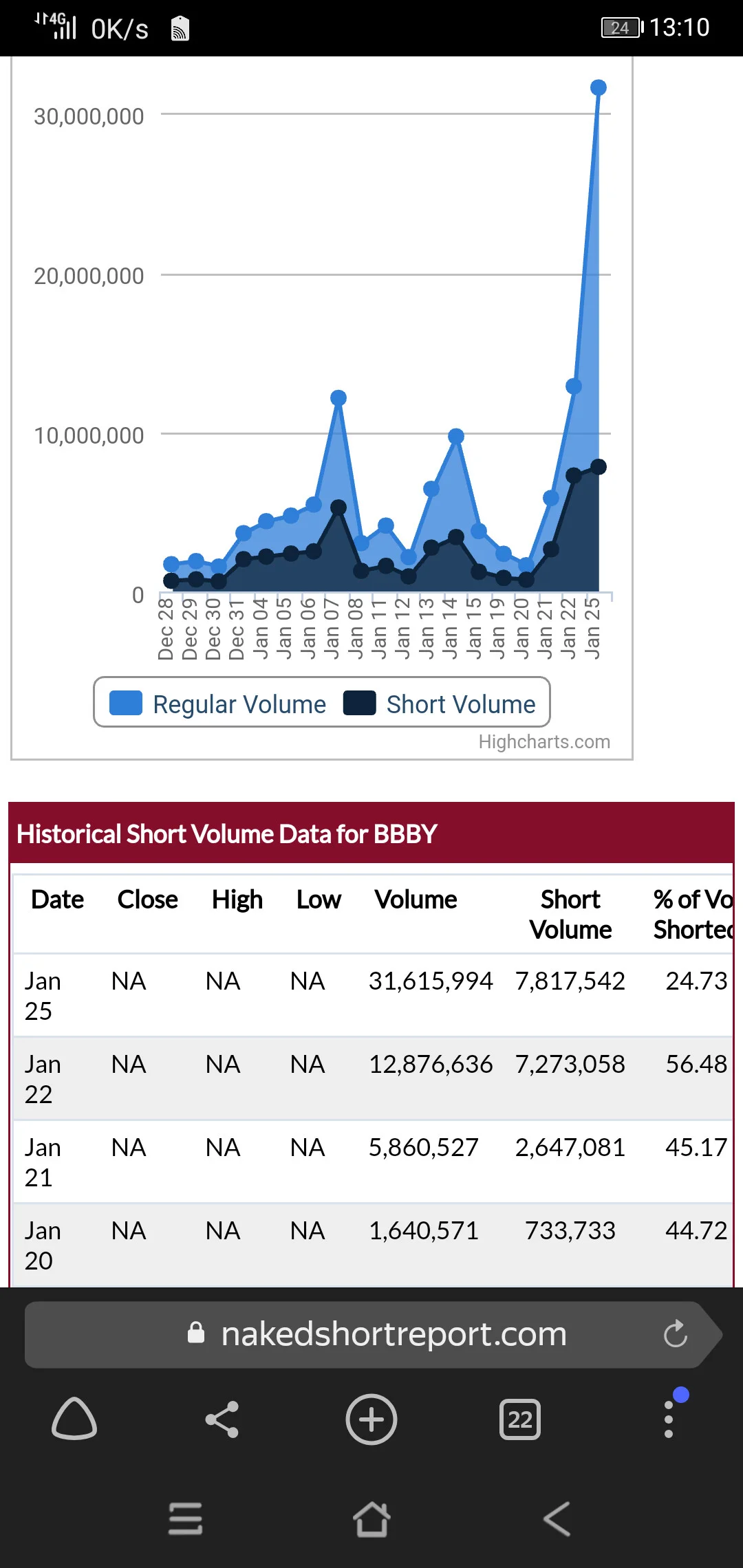Tap the padlock icon in address bar
The width and height of the screenshot is (743, 1568).
point(196,1333)
